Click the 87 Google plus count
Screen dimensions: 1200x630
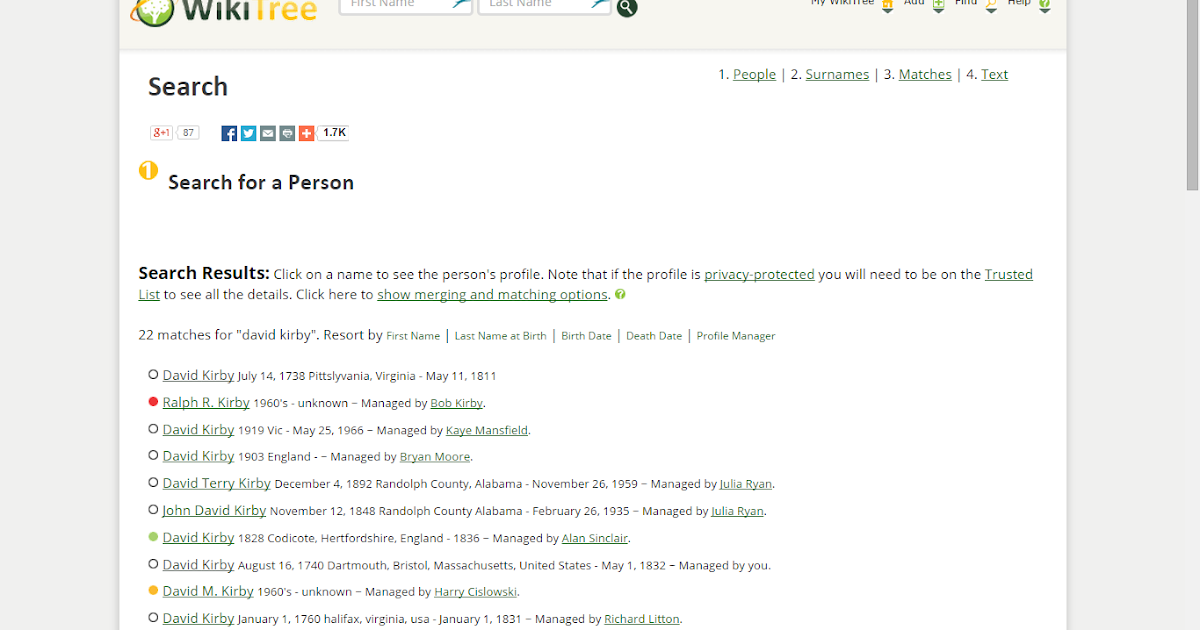coord(188,133)
